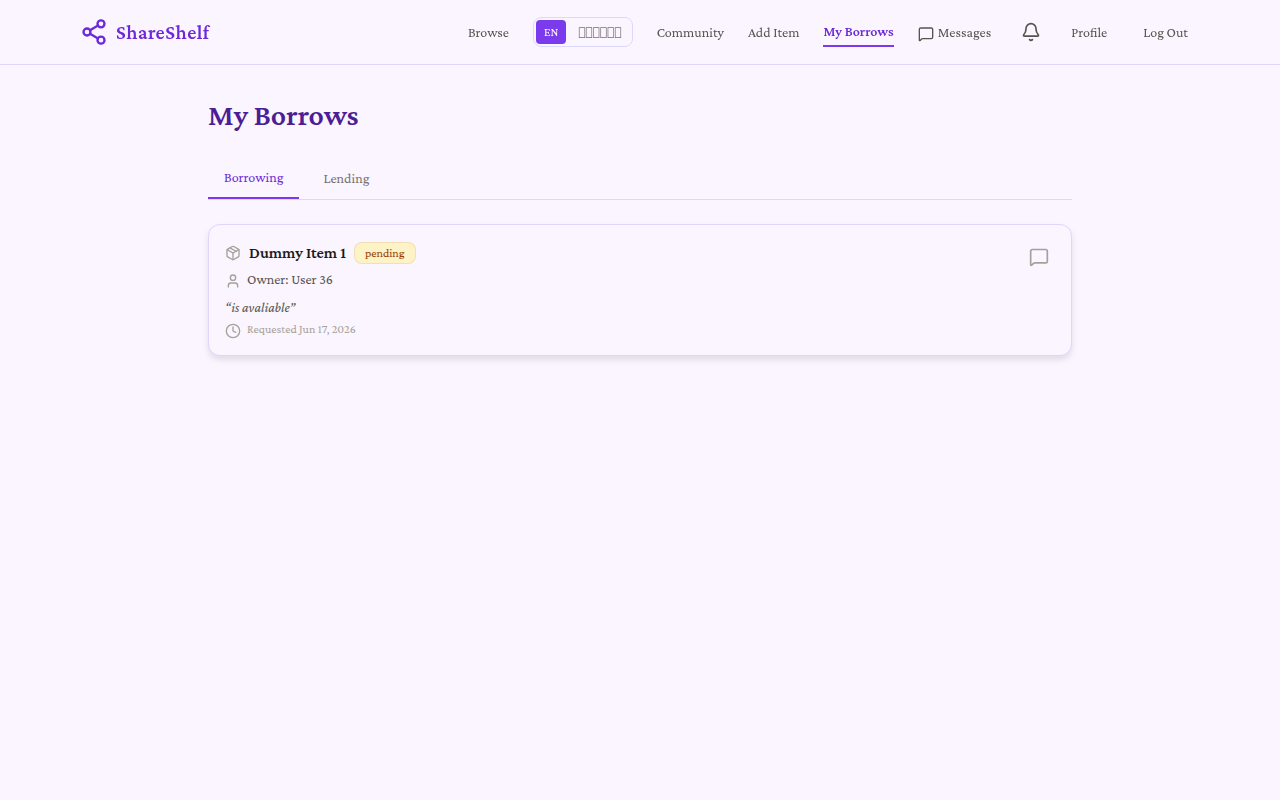The height and width of the screenshot is (800, 1280).
Task: Open chat with the card's message icon
Action: click(1039, 257)
